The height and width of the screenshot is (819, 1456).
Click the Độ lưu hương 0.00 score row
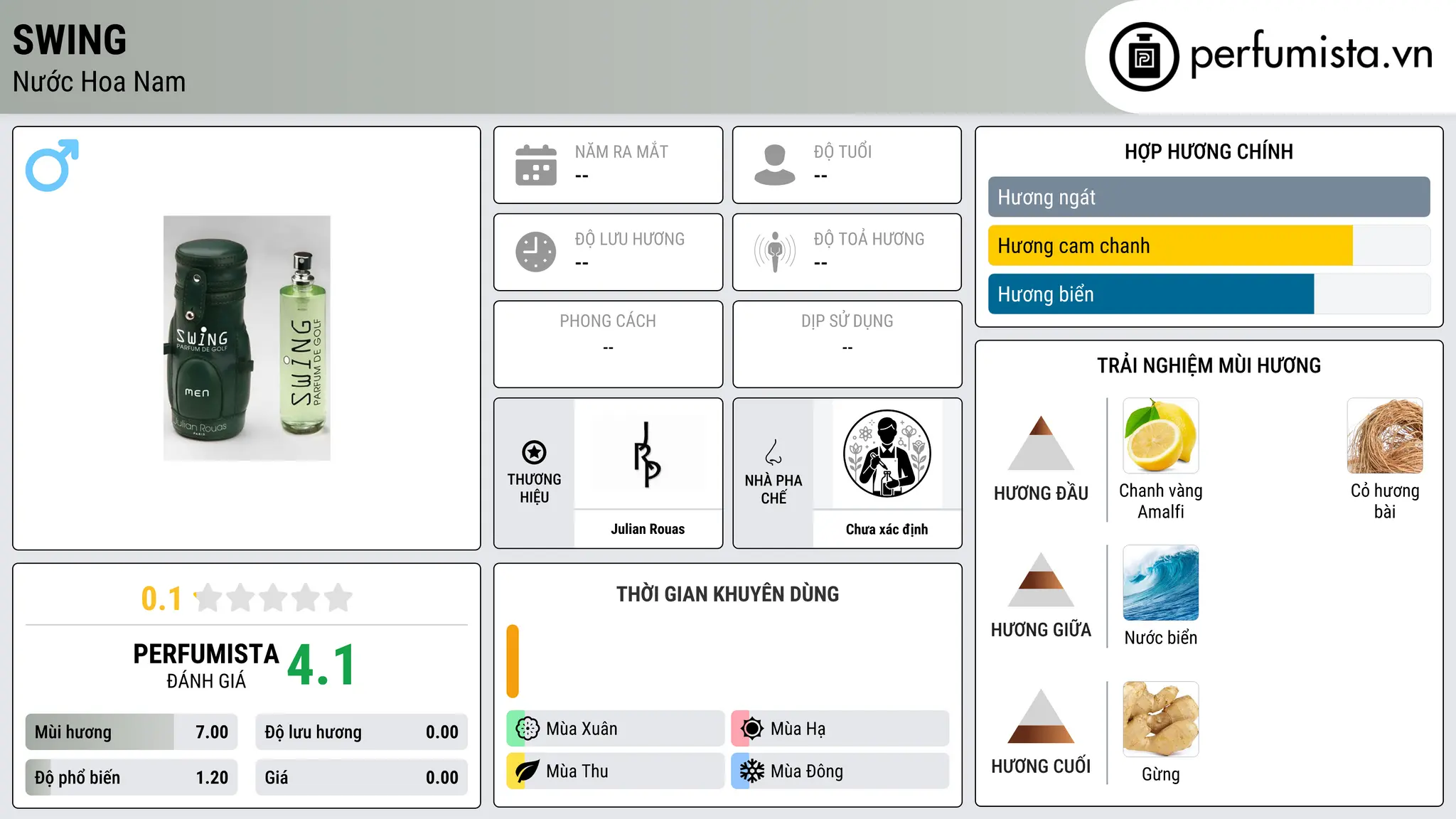coord(362,732)
